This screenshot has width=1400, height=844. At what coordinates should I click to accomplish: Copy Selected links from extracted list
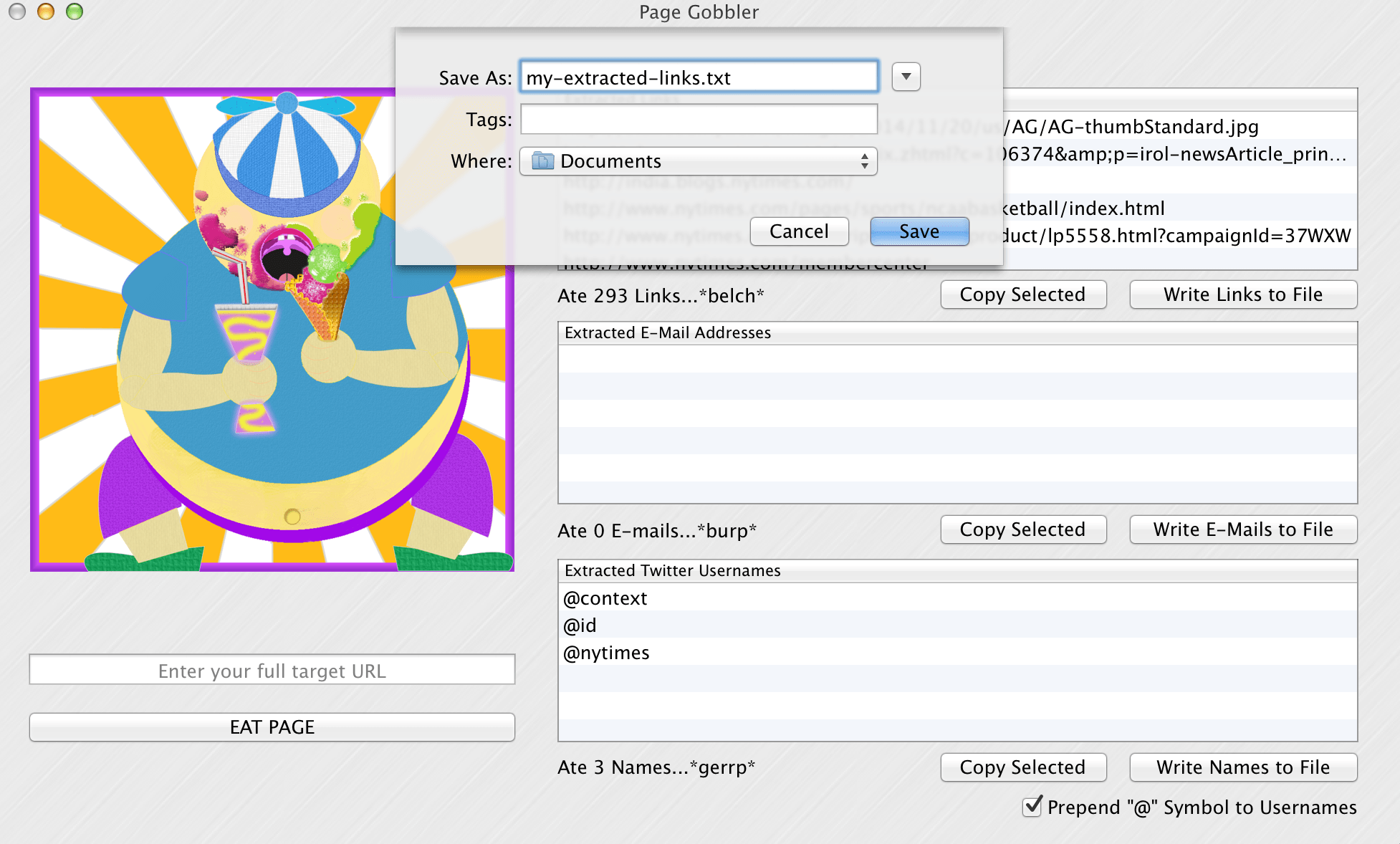(1023, 294)
